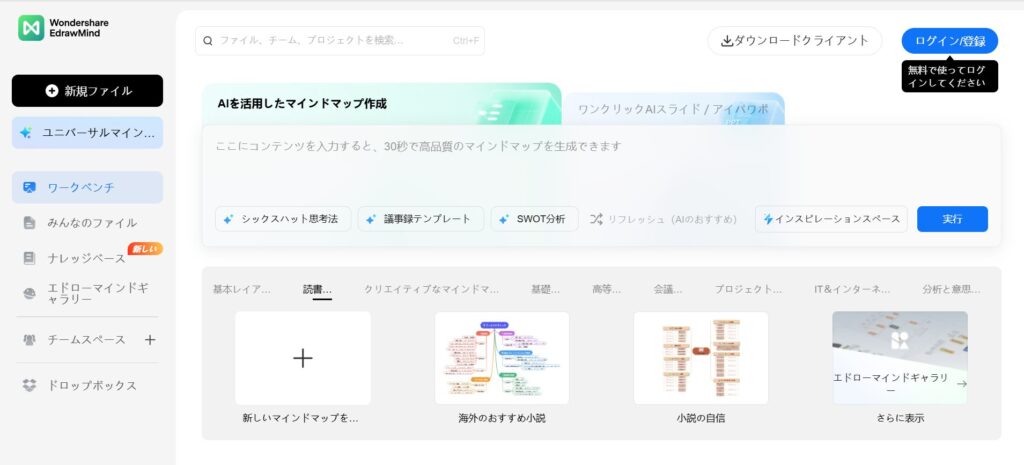Viewport: 1024px width, 465px height.
Task: Click the 新しいマインドマップを… label
Action: tap(300, 419)
